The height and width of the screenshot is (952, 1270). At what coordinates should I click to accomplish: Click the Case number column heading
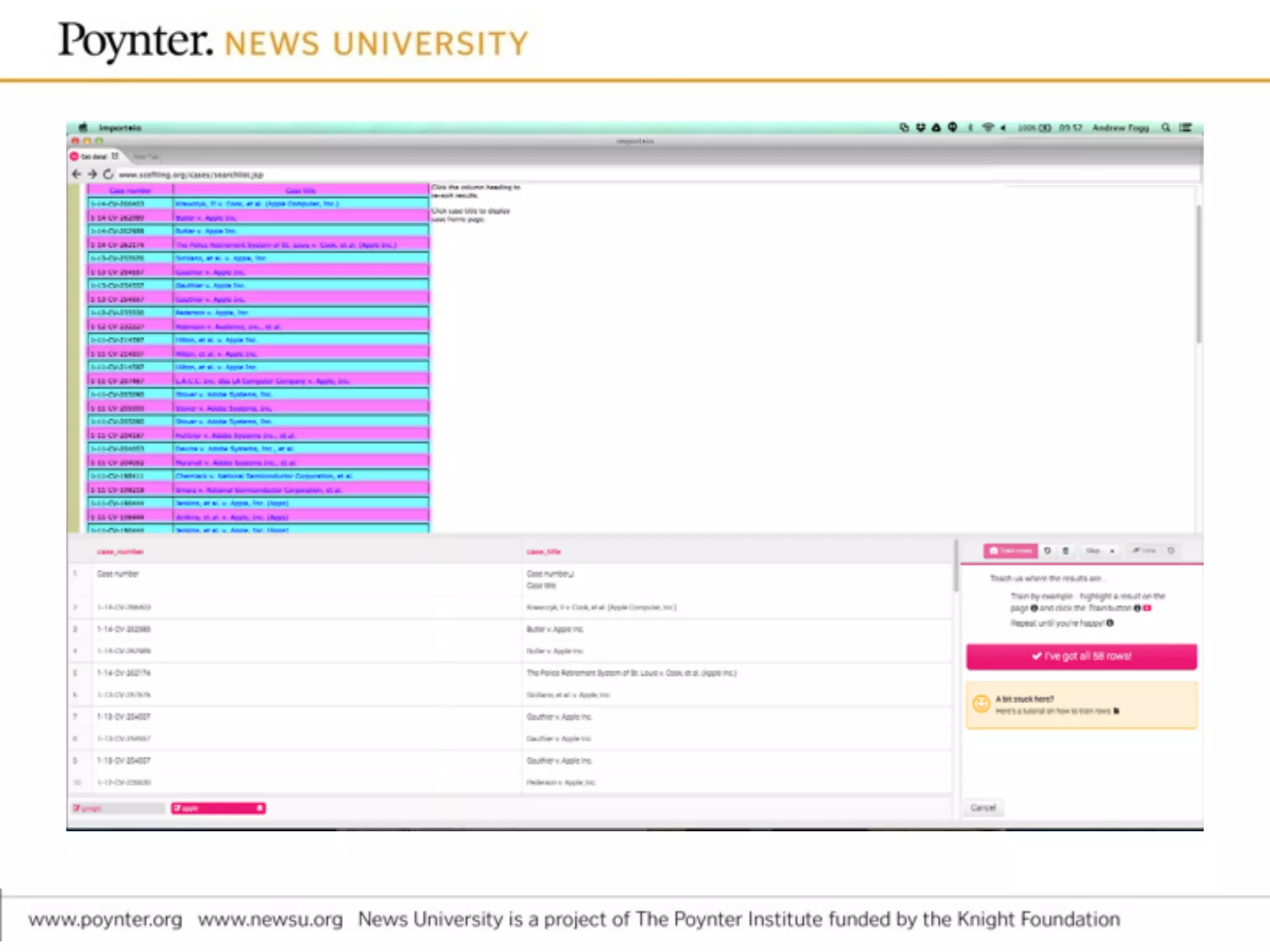[130, 190]
